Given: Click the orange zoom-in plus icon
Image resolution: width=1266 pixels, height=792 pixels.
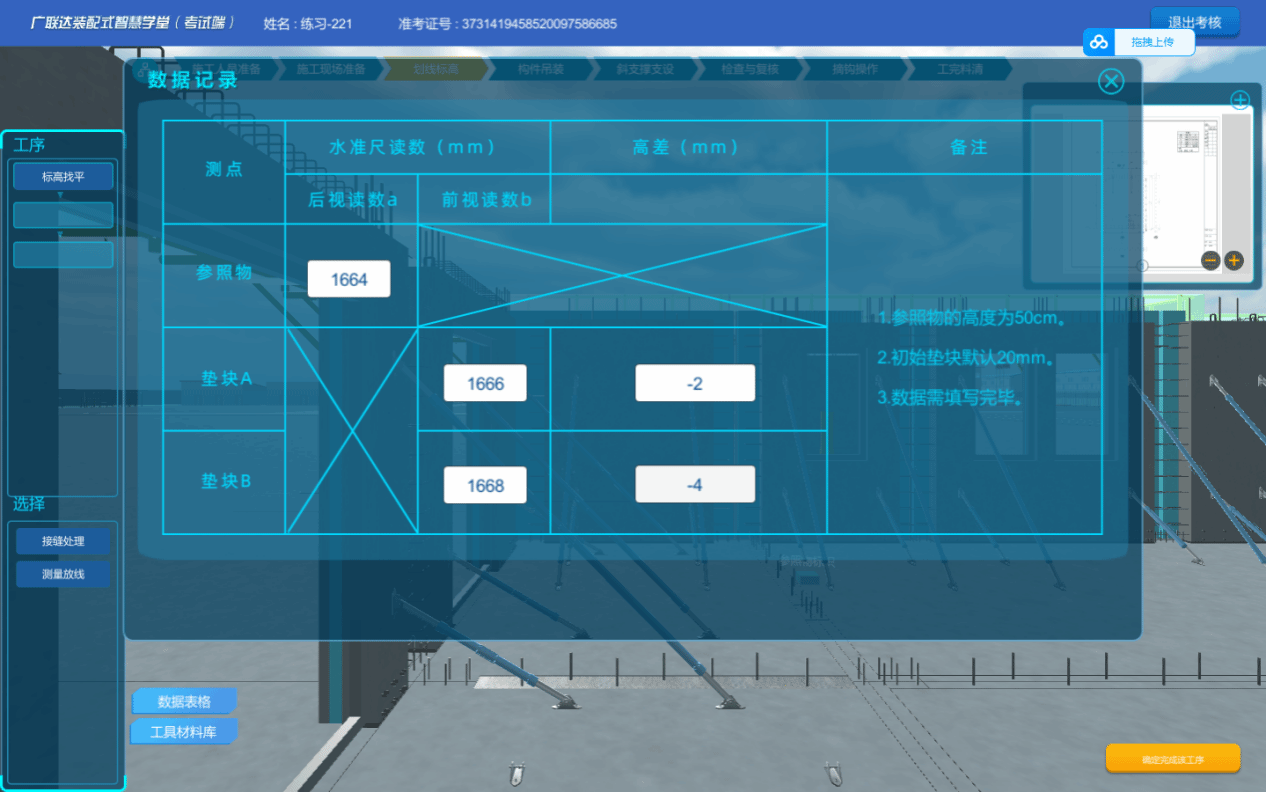Looking at the screenshot, I should click(x=1234, y=260).
